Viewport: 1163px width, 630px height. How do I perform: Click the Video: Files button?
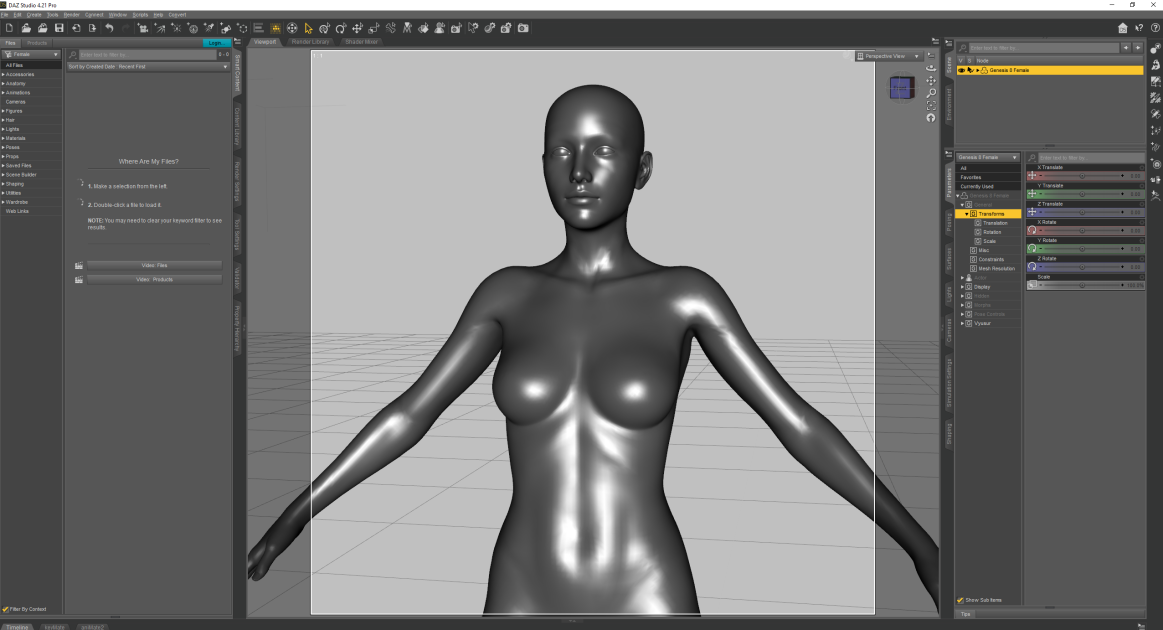point(154,266)
